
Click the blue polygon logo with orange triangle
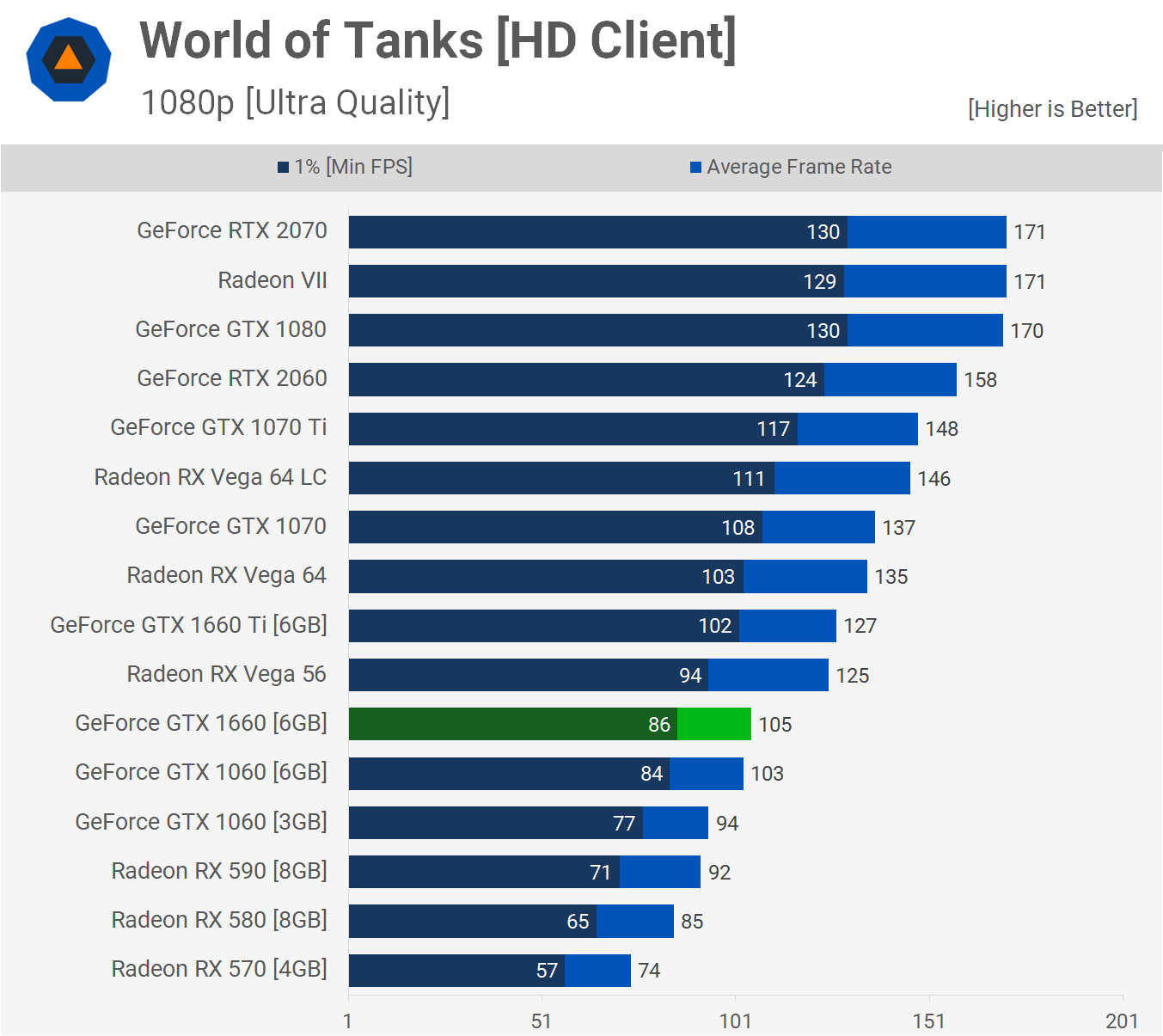[x=69, y=60]
